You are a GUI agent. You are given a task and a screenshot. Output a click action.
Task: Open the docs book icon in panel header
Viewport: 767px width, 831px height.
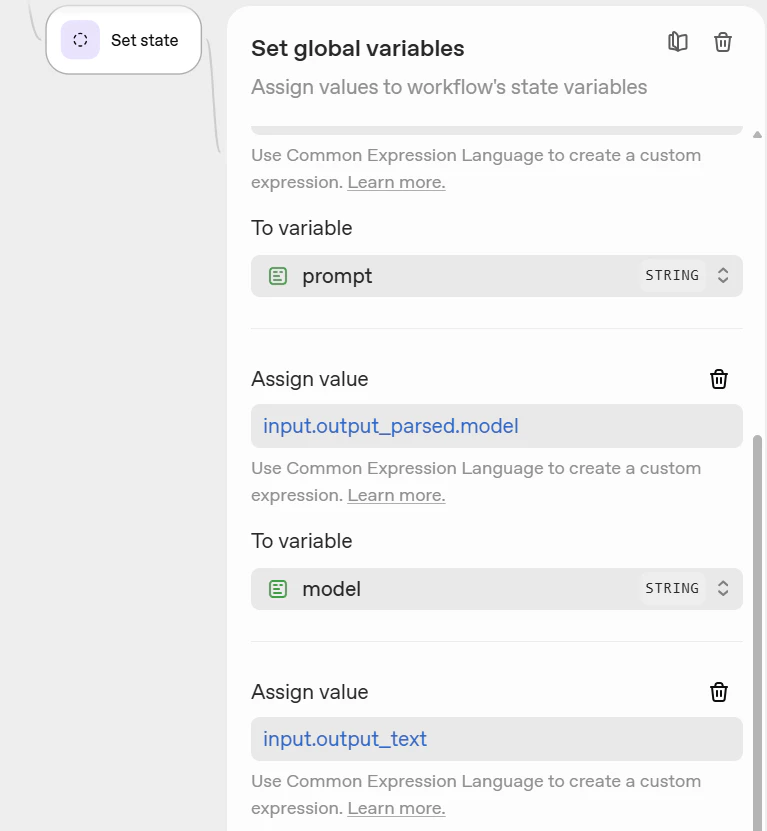(677, 41)
